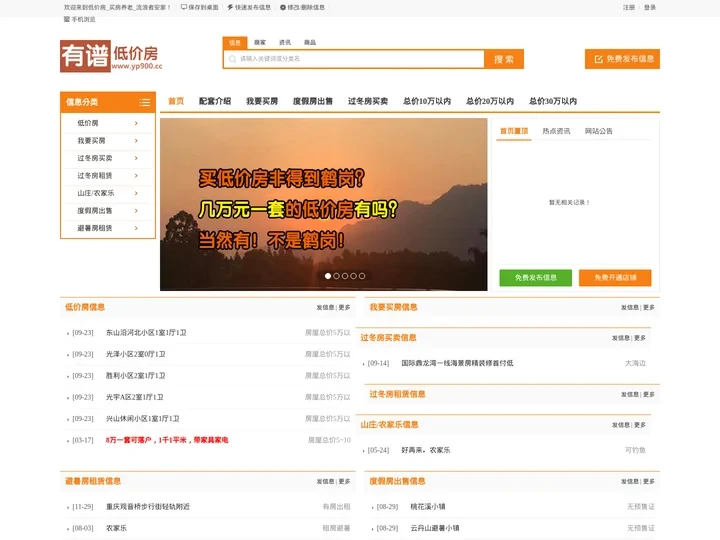
Task: Click the 修改/删除信息 icon in top bar
Action: [283, 7]
